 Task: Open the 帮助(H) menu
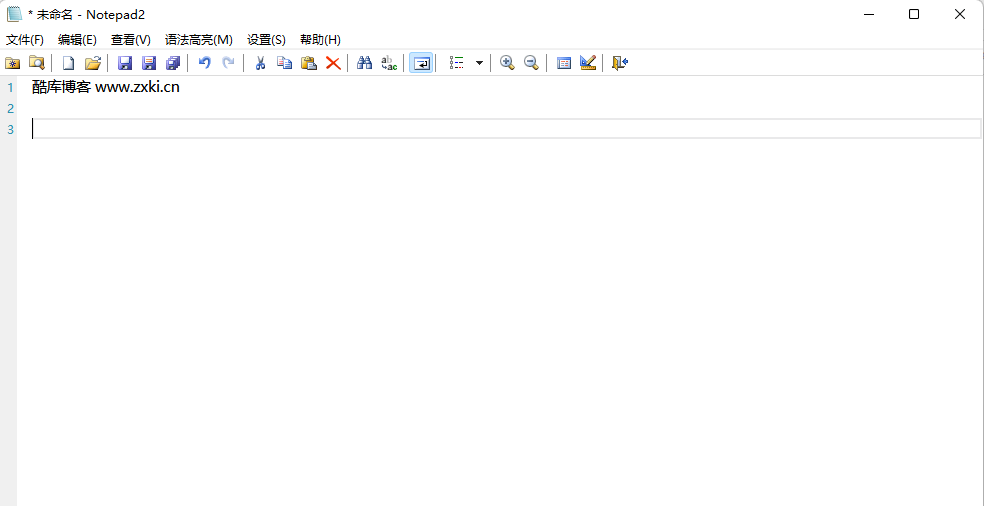tap(320, 40)
